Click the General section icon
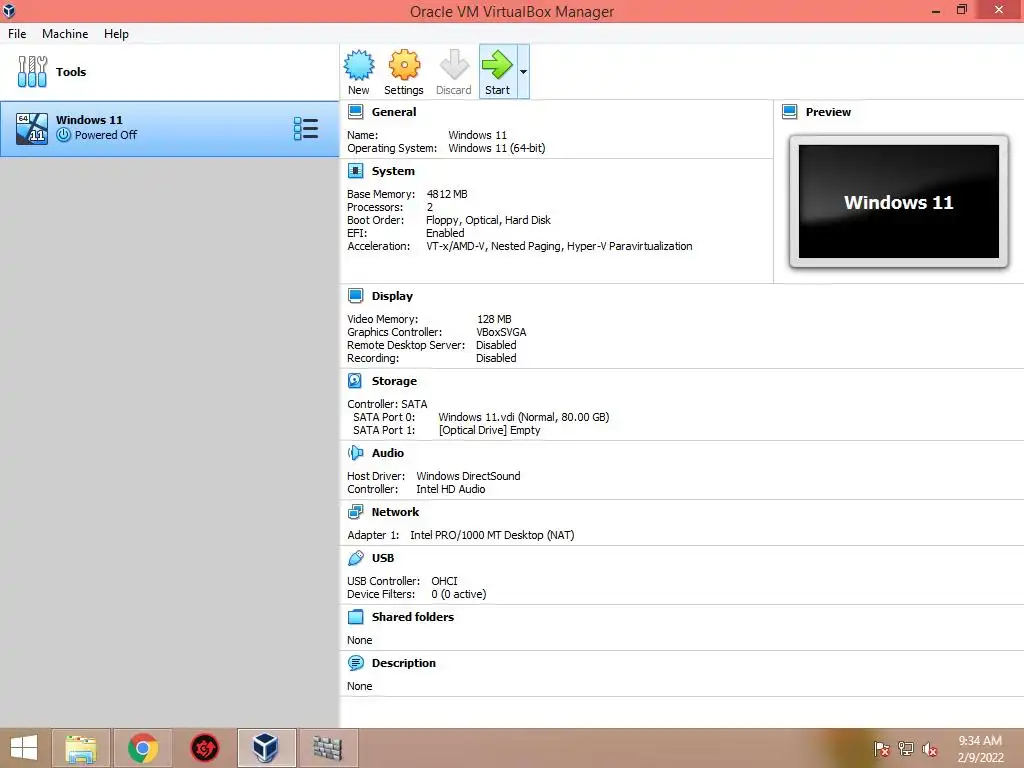Screen dimensions: 1024x768 356,112
